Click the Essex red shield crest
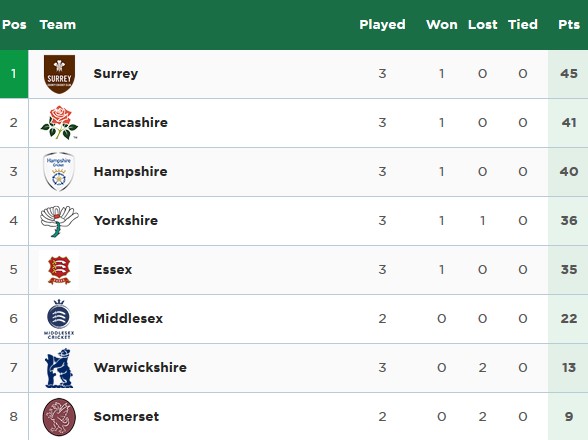The height and width of the screenshot is (440, 588). (59, 270)
